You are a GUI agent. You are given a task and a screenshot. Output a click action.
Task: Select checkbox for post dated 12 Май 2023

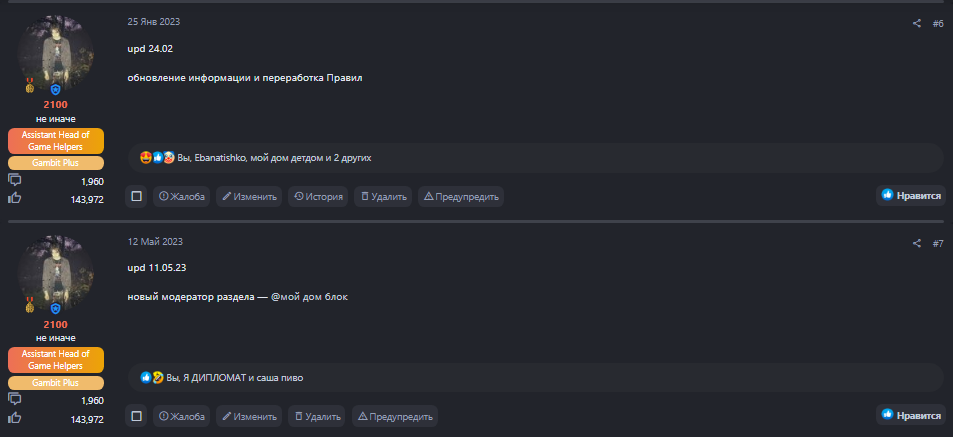click(136, 416)
